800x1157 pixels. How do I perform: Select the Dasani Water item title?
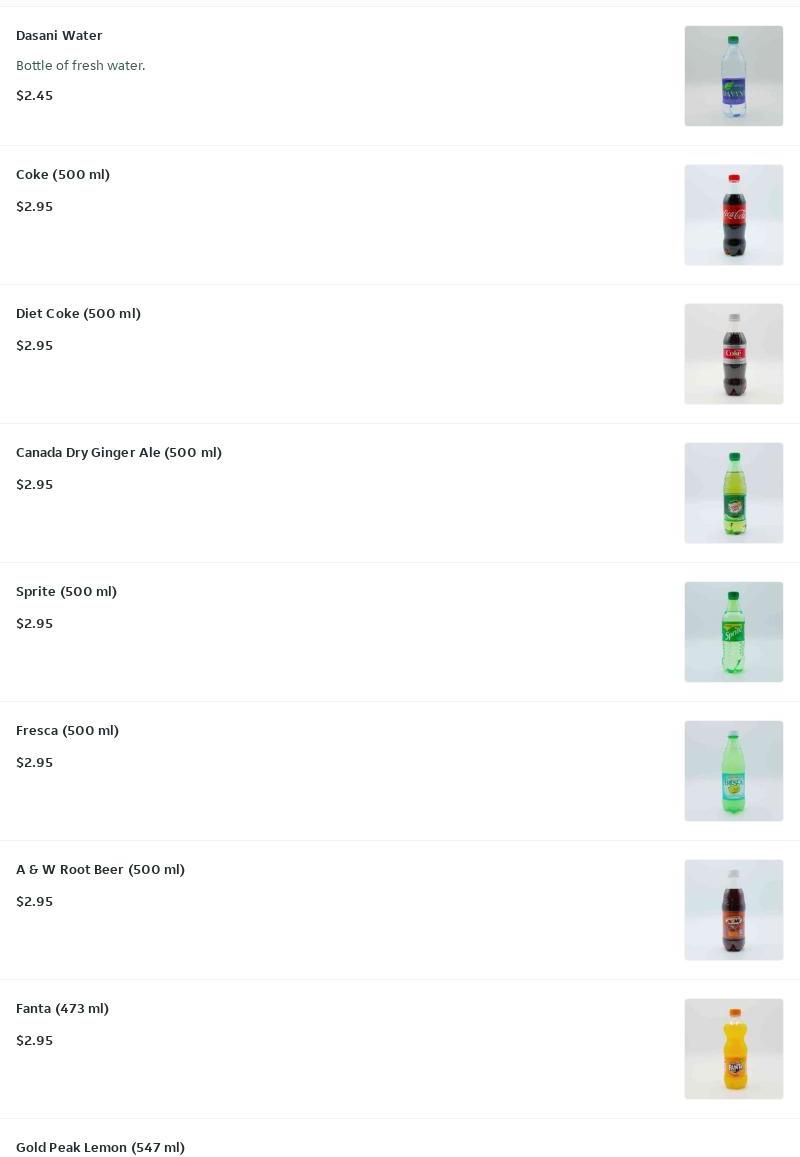click(x=59, y=35)
